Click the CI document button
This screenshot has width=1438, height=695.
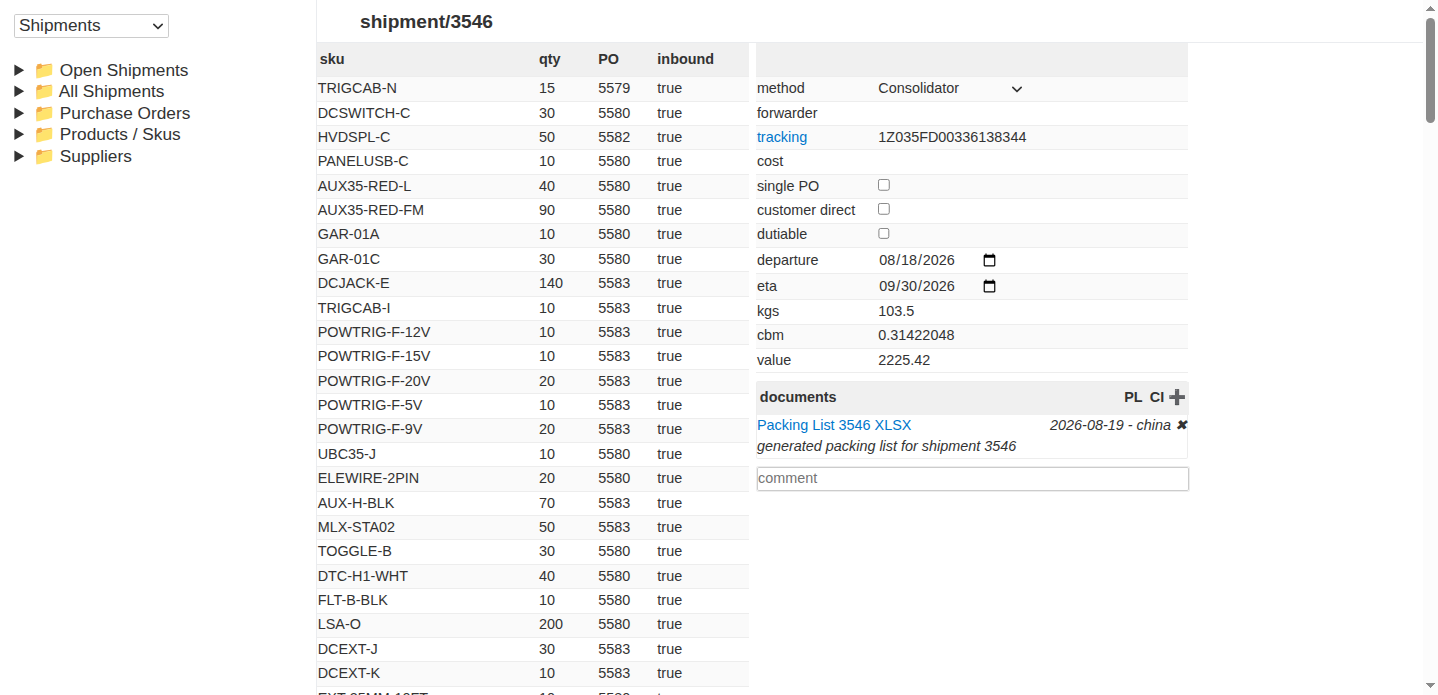tap(1157, 397)
